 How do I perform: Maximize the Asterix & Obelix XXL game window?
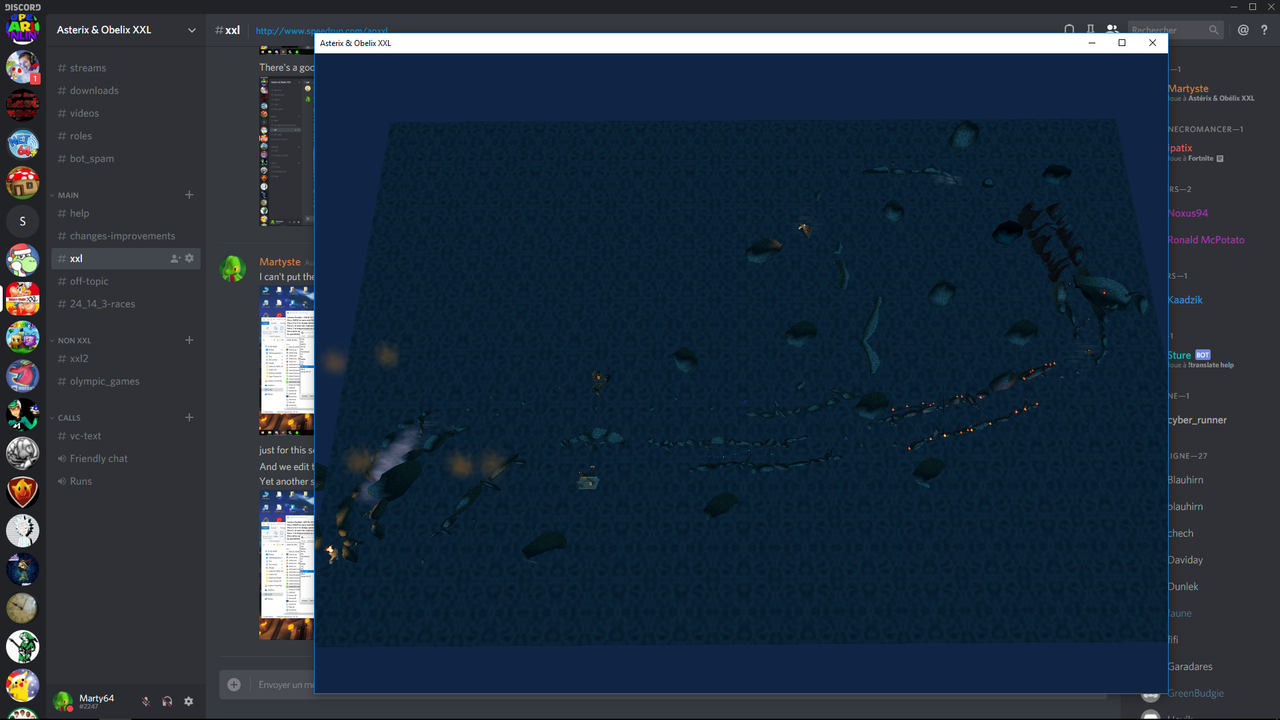click(x=1122, y=43)
